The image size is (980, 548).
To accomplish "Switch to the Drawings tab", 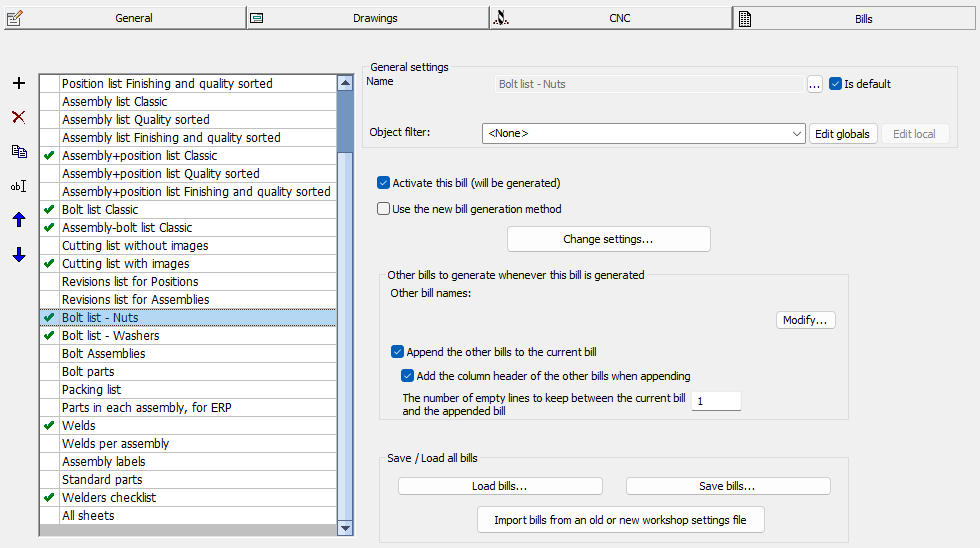I will [367, 18].
